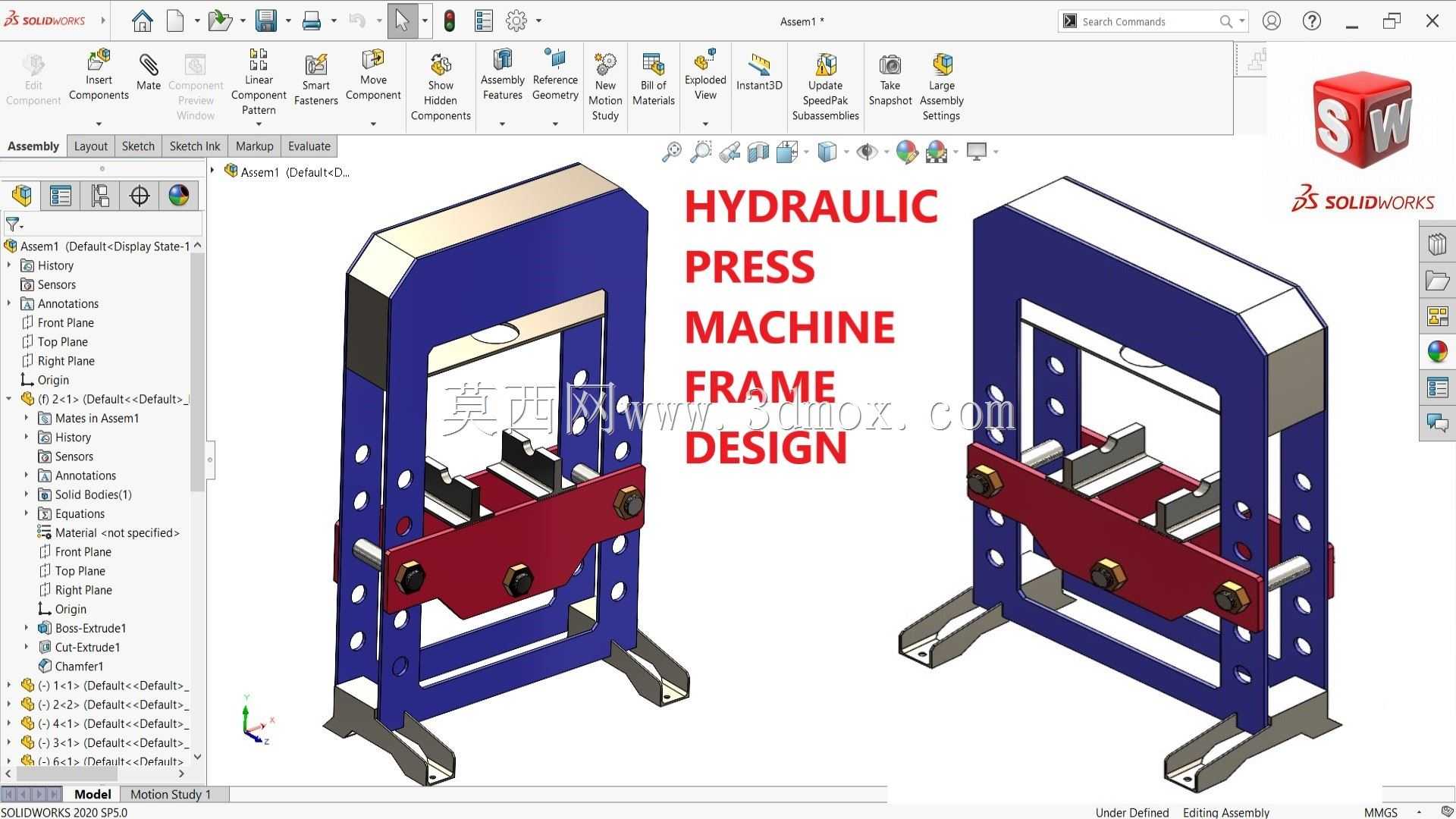Viewport: 1456px width, 819px height.
Task: Open the Home welcome icon
Action: click(142, 21)
